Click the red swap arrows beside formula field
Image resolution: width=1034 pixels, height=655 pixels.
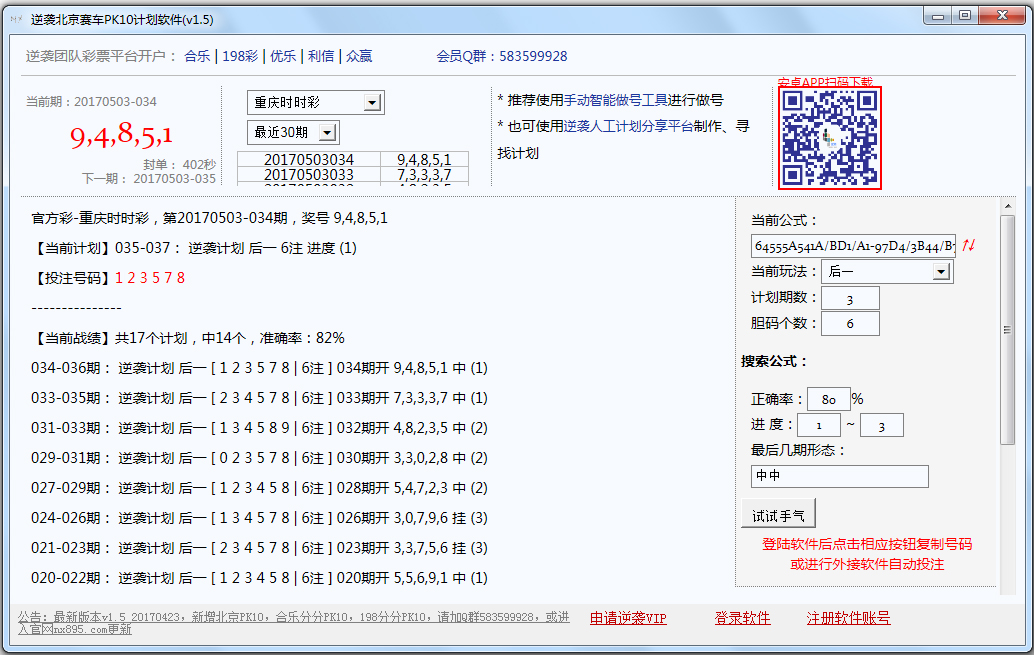click(x=969, y=246)
